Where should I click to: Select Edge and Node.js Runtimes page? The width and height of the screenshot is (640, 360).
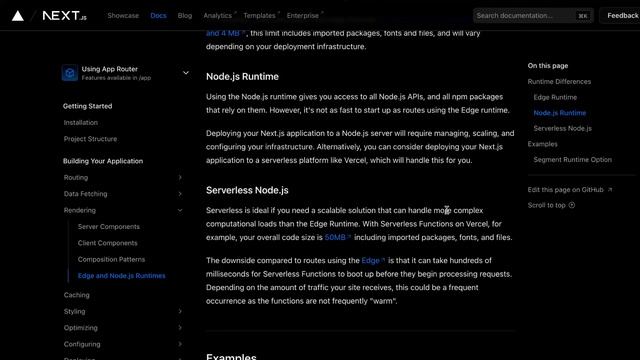[122, 276]
